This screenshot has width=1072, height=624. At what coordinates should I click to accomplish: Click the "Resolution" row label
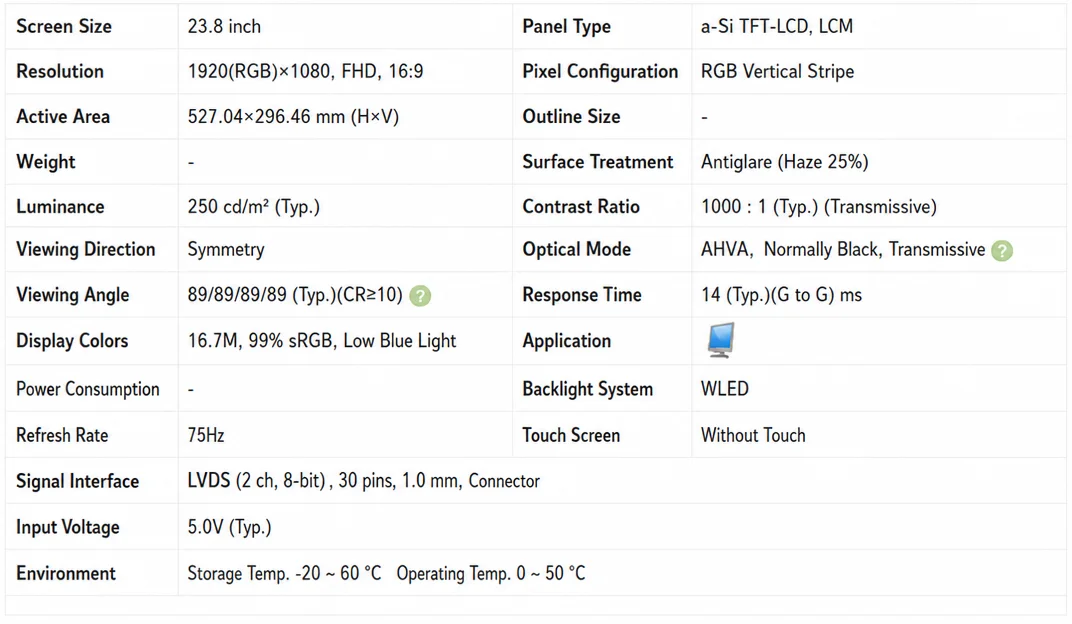60,71
